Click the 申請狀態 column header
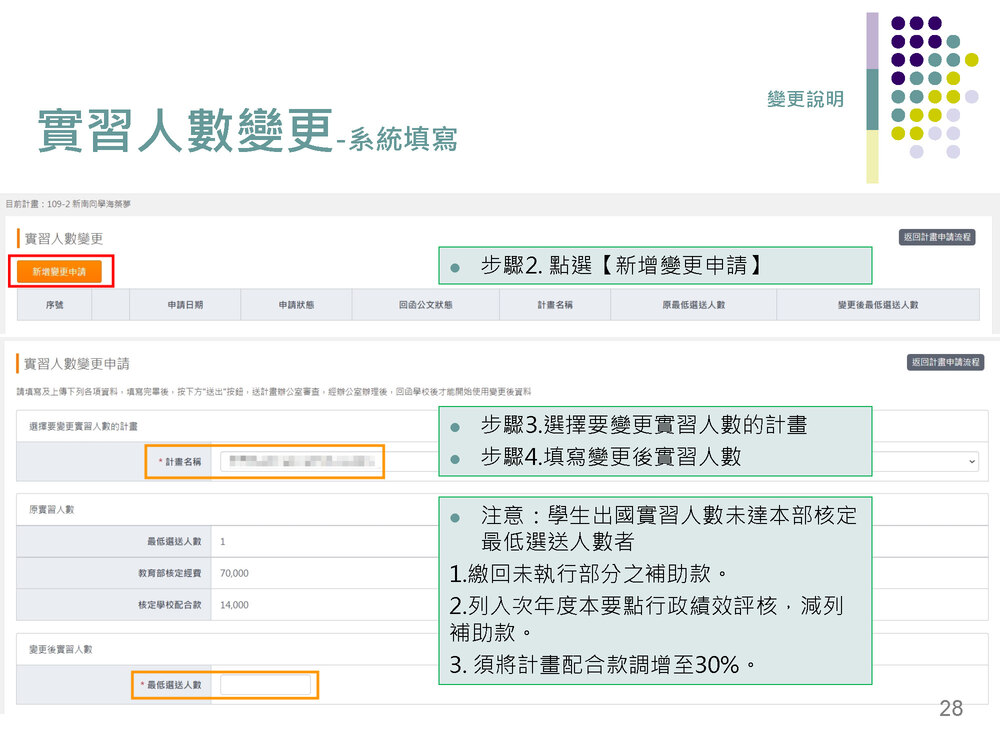Image resolution: width=1000 pixels, height=750 pixels. click(296, 305)
